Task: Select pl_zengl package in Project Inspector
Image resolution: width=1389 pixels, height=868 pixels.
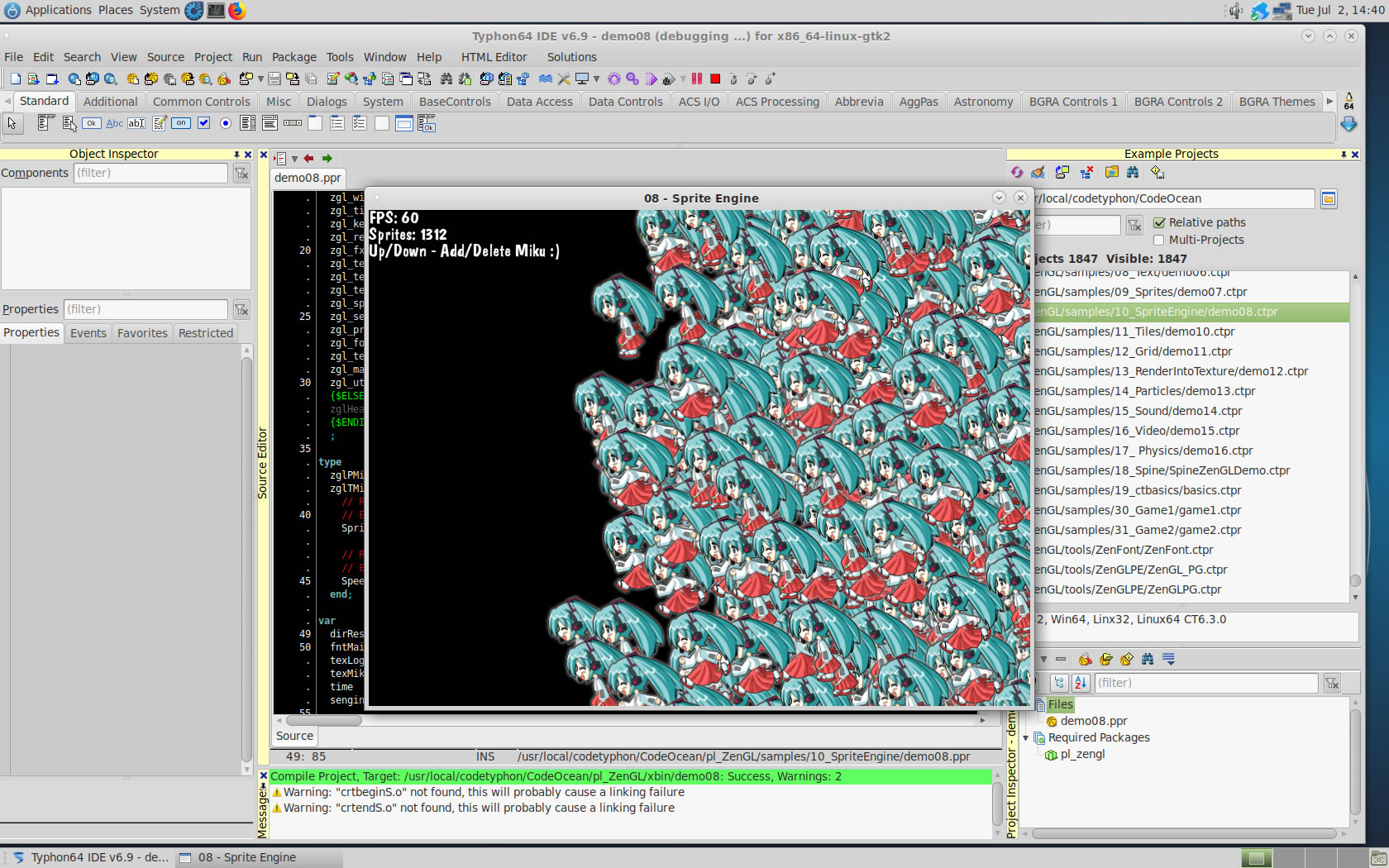Action: (1082, 754)
